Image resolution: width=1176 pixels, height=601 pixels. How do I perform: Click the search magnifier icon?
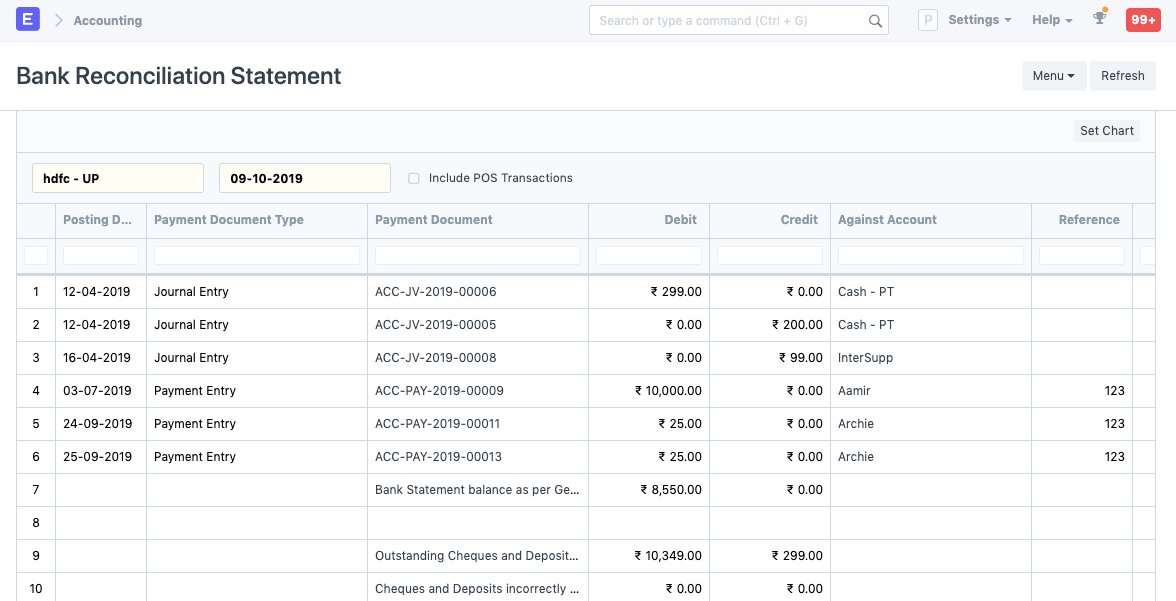pyautogui.click(x=875, y=20)
